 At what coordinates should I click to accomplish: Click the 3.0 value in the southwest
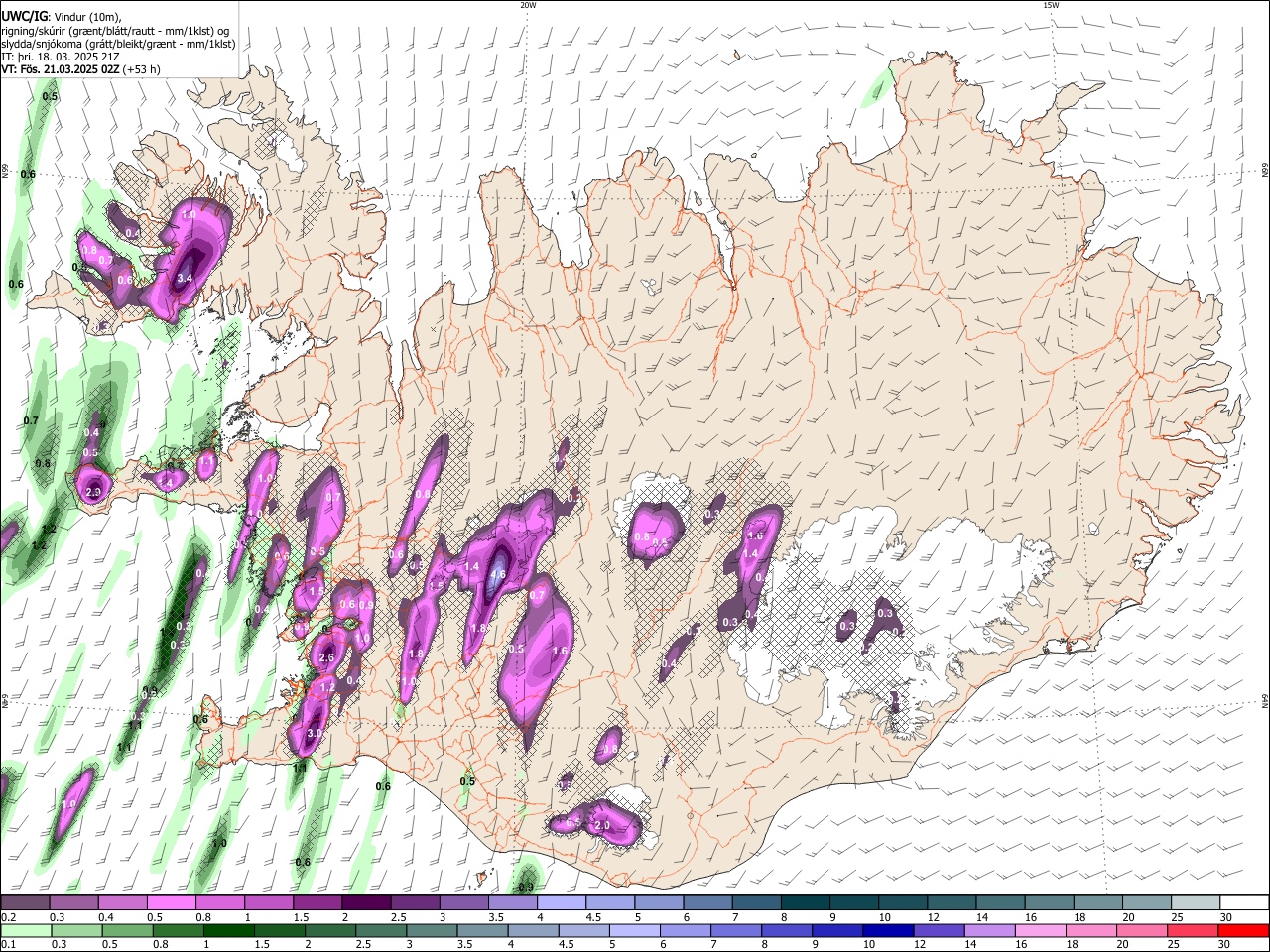pos(316,733)
